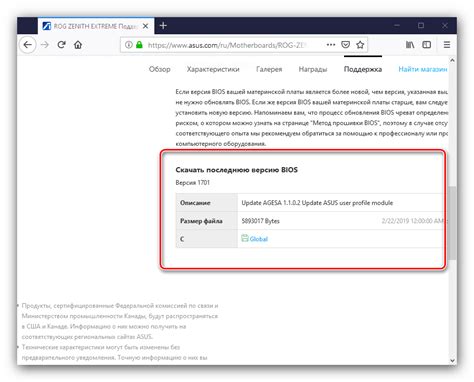This screenshot has height=382, width=474.
Task: Bookmark this page with the star icon
Action: [x=360, y=45]
